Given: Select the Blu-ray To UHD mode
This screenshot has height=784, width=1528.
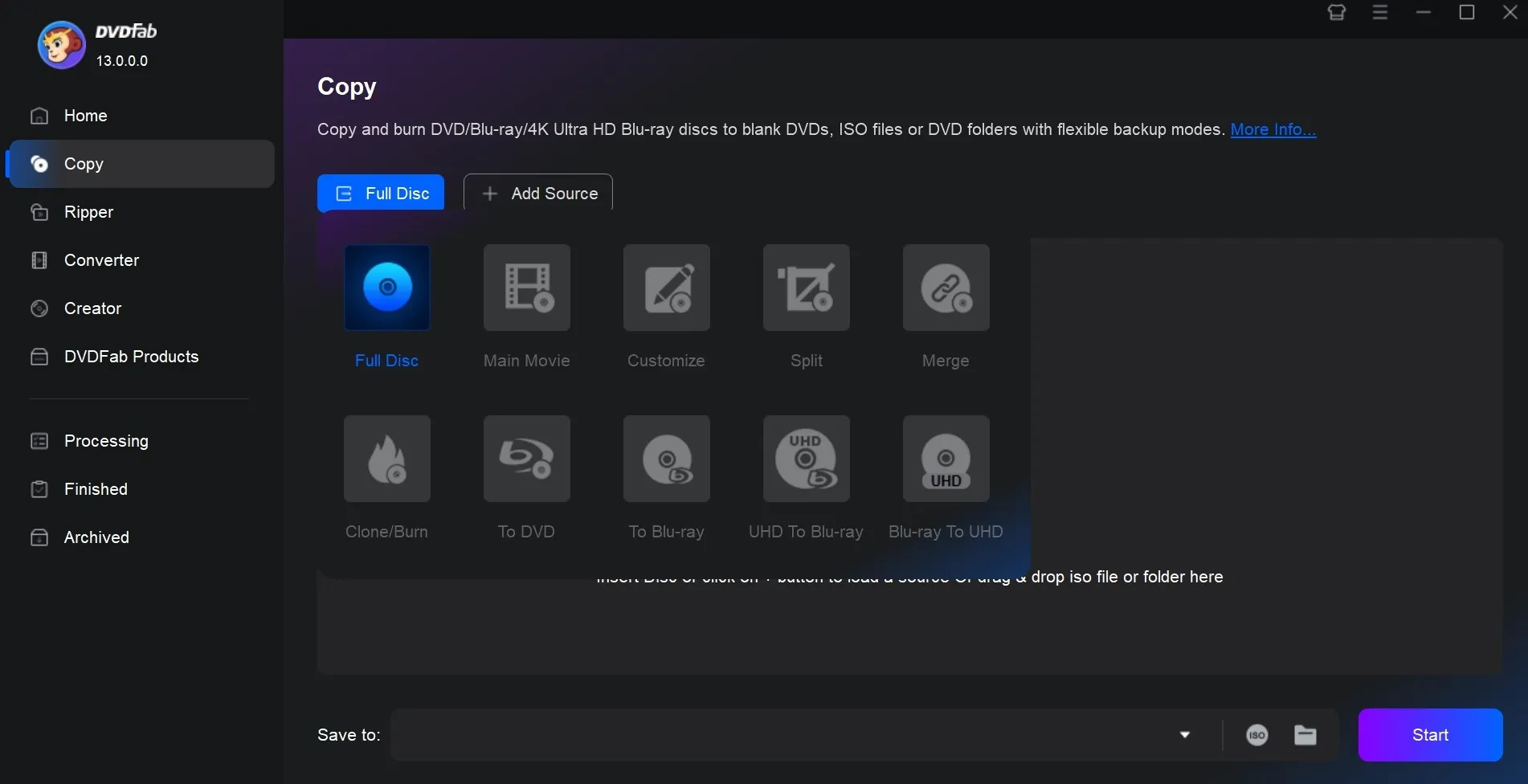Looking at the screenshot, I should click(x=946, y=459).
